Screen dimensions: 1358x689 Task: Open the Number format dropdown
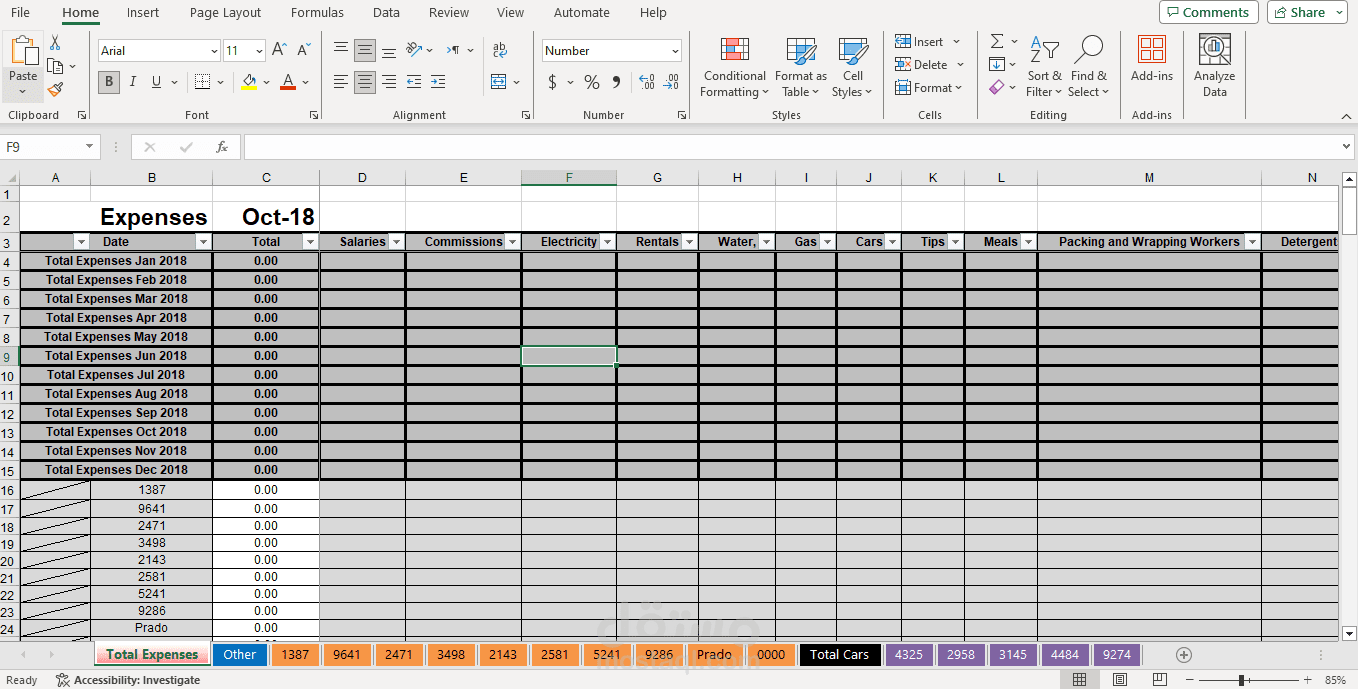pyautogui.click(x=675, y=51)
